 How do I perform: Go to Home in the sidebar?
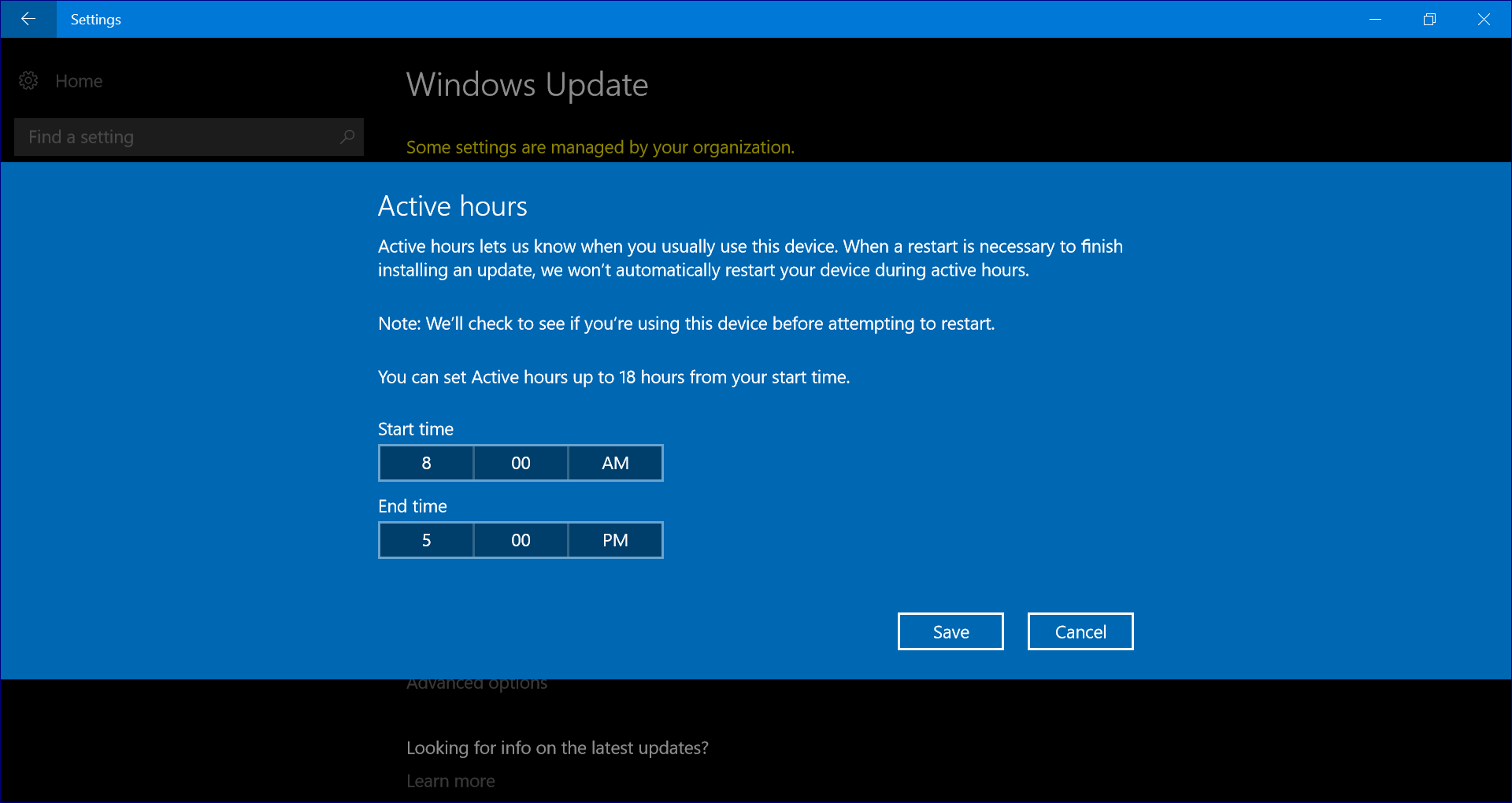click(x=79, y=81)
